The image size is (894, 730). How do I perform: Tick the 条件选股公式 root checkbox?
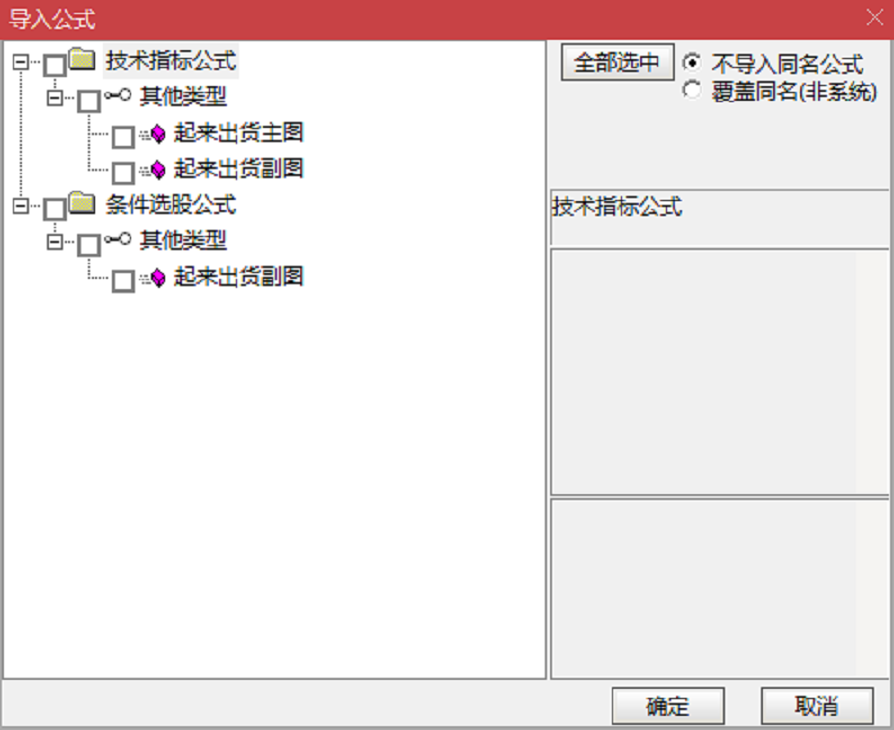(x=55, y=209)
